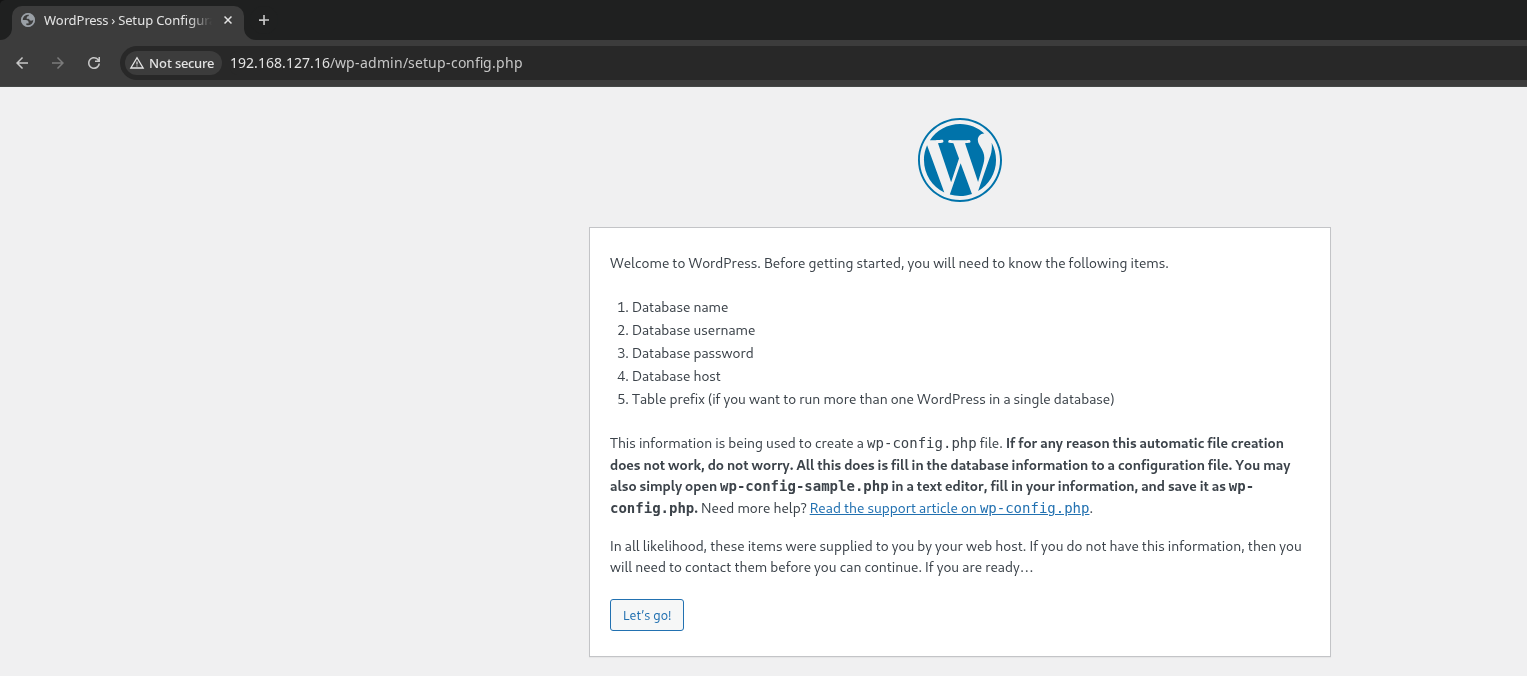1527x676 pixels.
Task: Open a new browser tab
Action: [264, 20]
